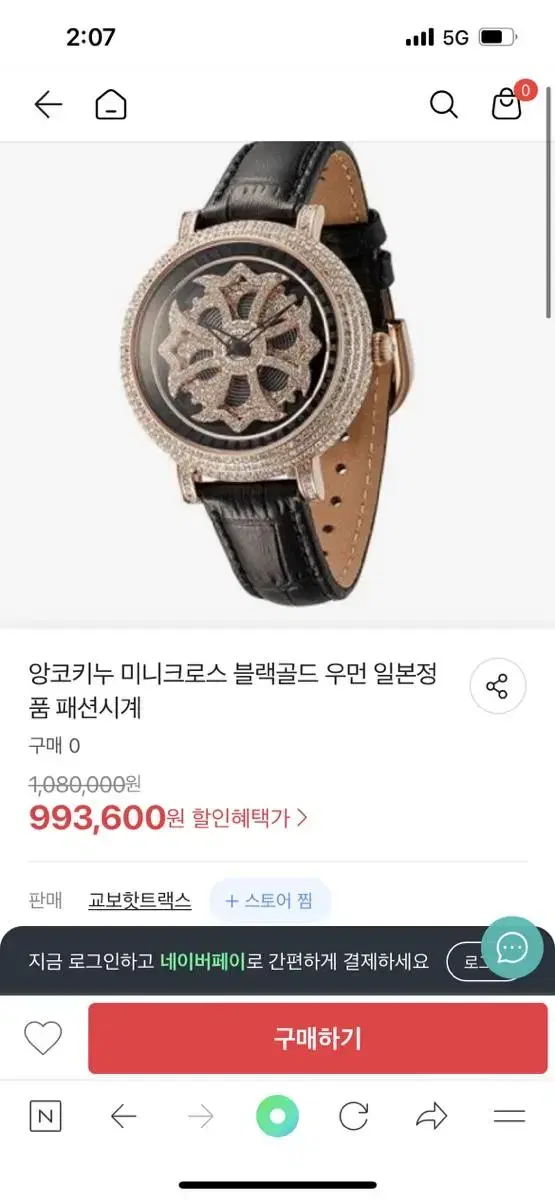Viewport: 555px width, 1200px height.
Task: Tap the green center browser button
Action: click(277, 1117)
